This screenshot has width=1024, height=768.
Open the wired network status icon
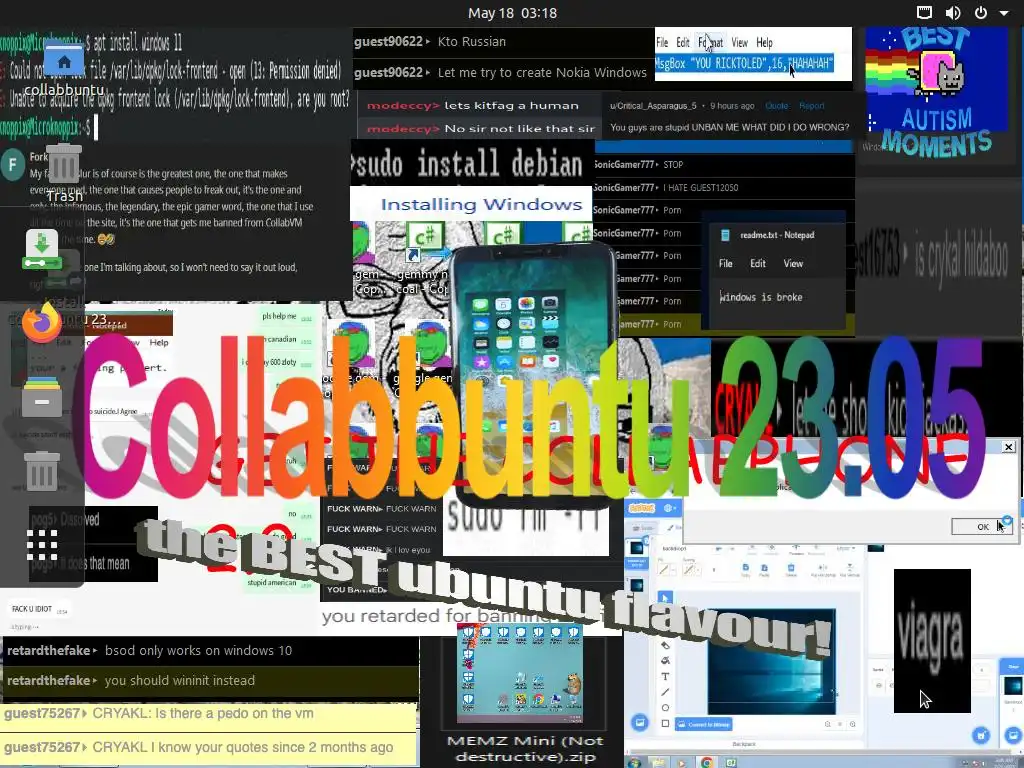coord(924,12)
